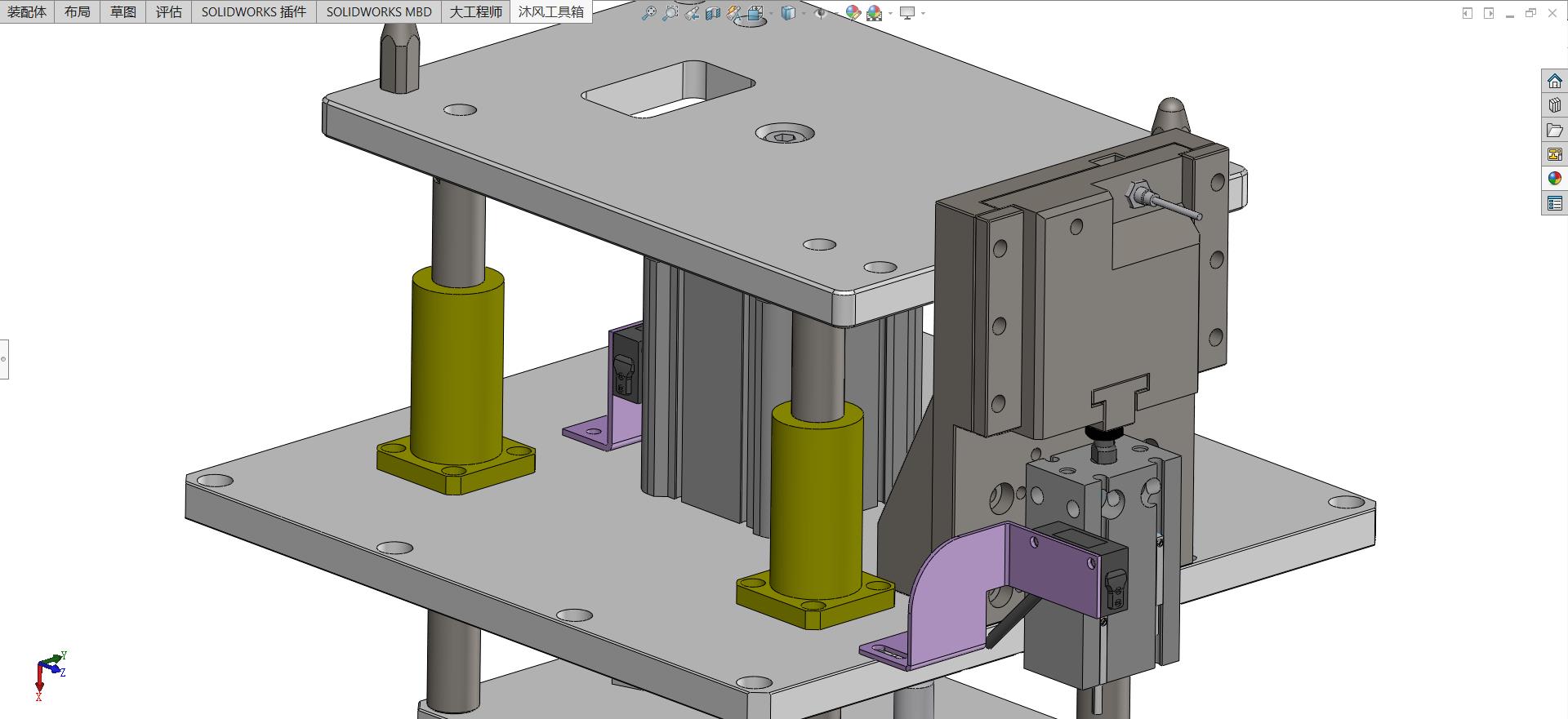Click the Zoom to Fit icon
The height and width of the screenshot is (719, 1568).
point(649,13)
